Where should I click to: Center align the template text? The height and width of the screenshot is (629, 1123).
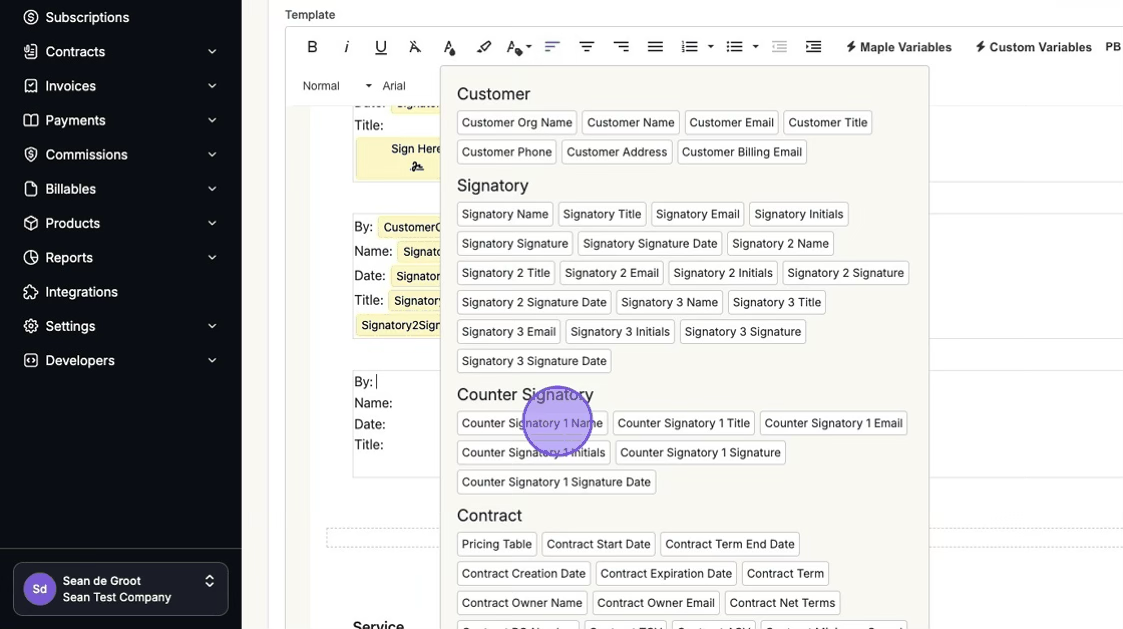coord(587,47)
